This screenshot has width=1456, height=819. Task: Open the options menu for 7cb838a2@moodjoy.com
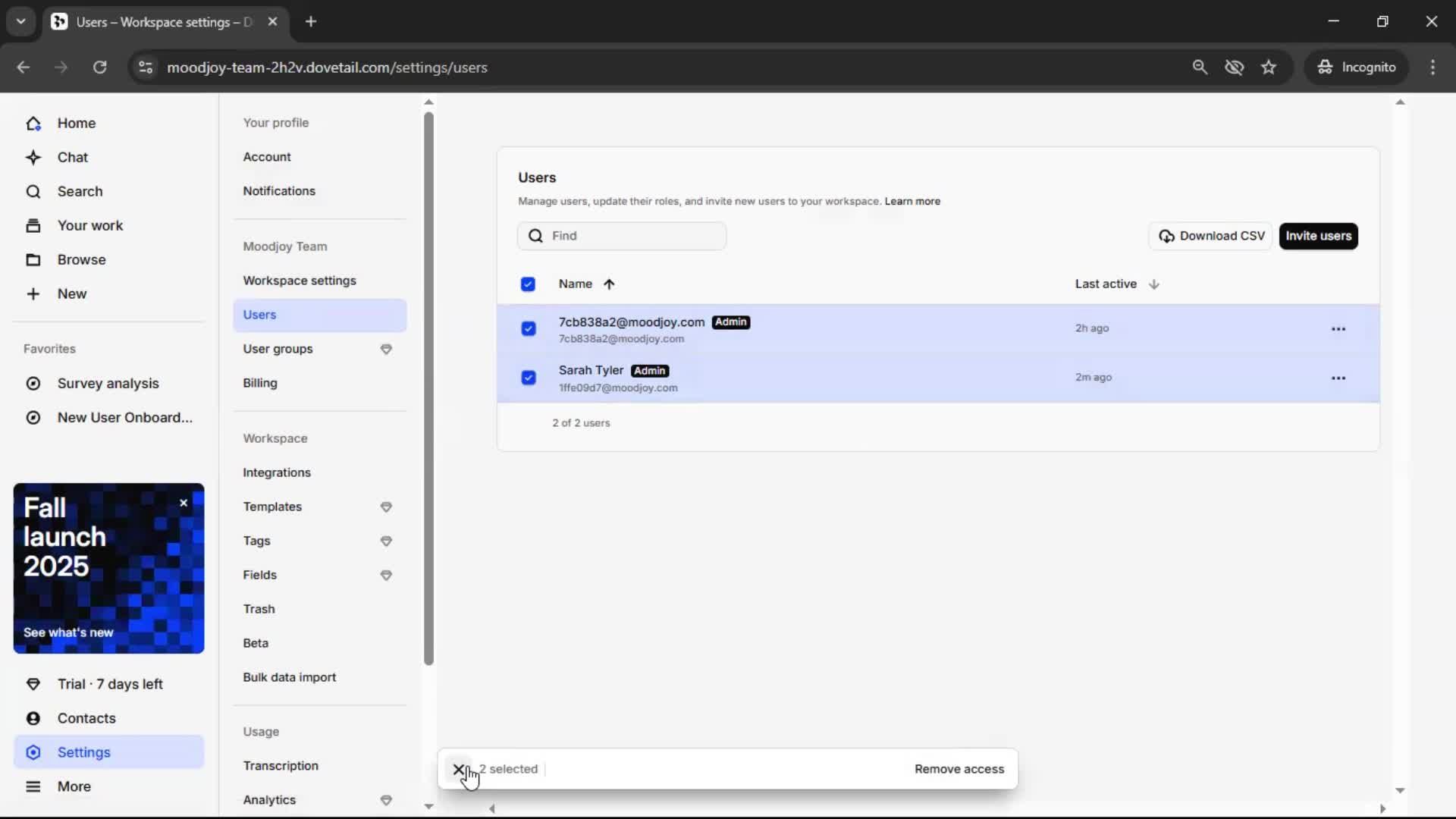[x=1338, y=329]
